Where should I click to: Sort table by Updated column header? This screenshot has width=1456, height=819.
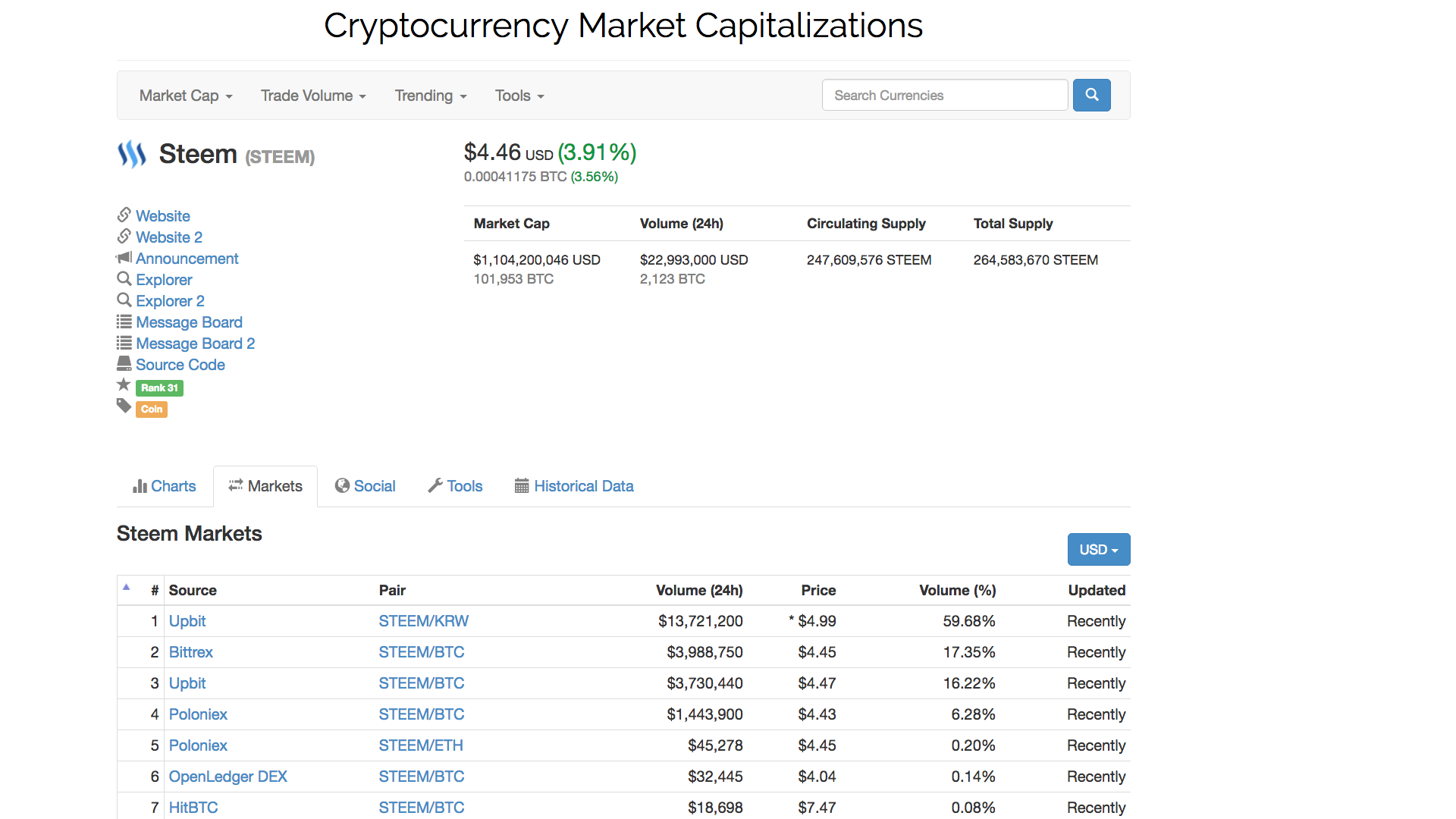[x=1097, y=590]
